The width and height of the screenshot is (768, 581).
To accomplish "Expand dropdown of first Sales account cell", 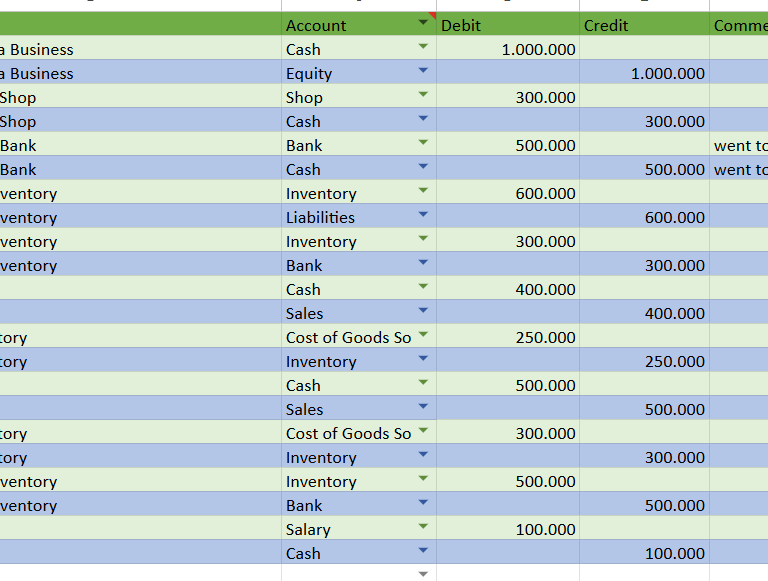I will tap(423, 311).
